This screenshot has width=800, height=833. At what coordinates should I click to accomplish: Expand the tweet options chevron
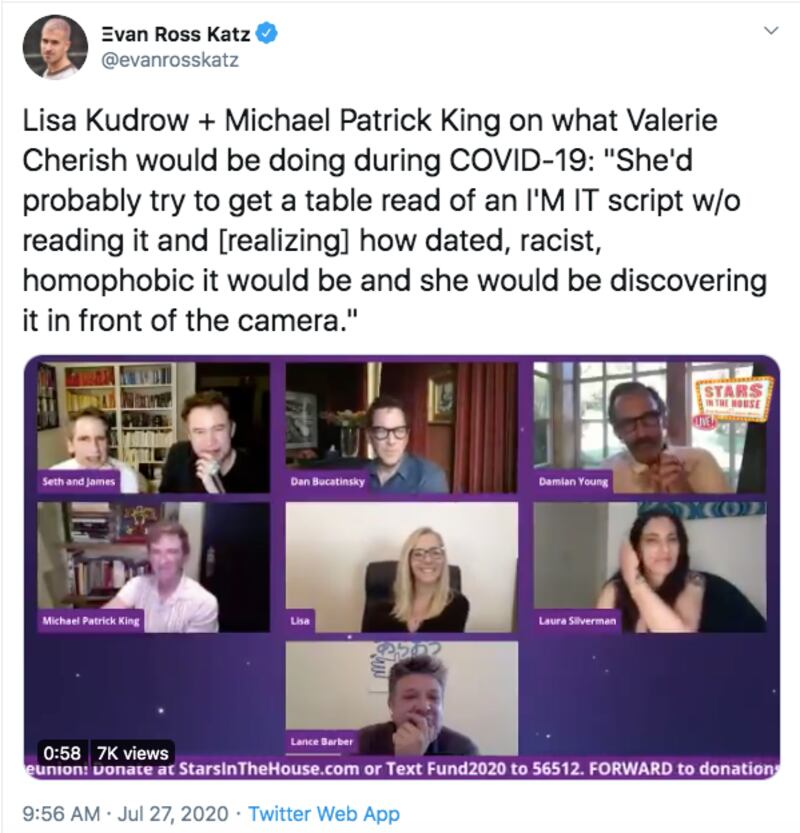tap(771, 30)
